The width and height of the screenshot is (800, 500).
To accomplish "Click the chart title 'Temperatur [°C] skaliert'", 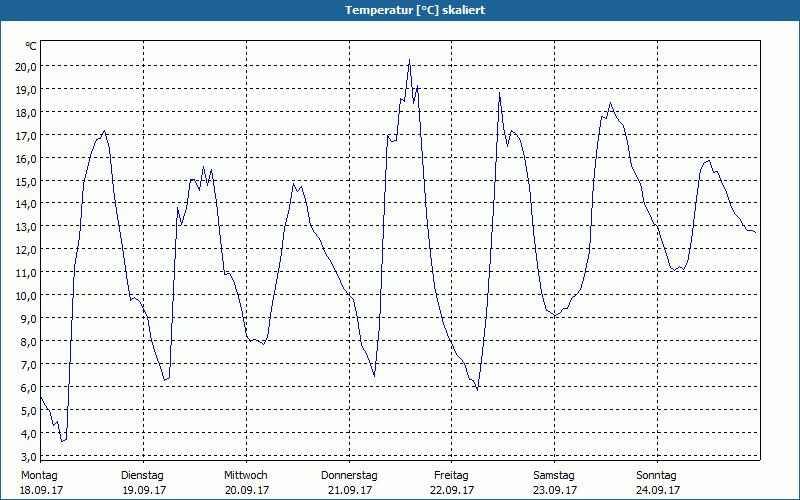I will coord(400,9).
